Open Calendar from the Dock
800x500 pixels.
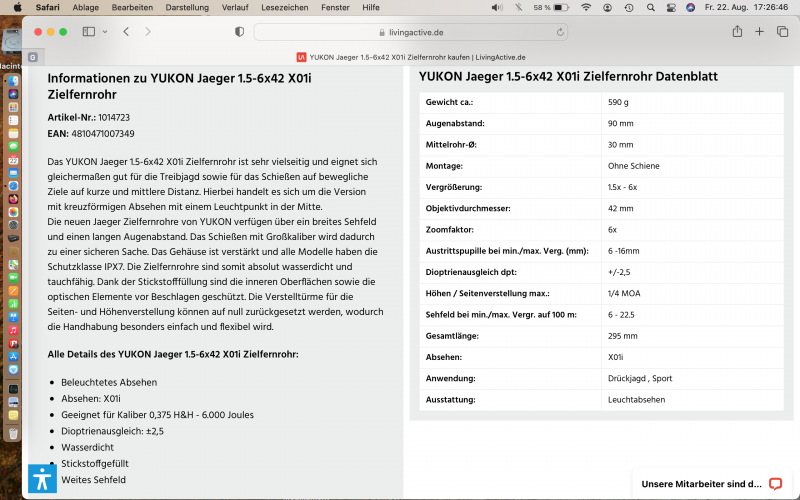point(13,160)
